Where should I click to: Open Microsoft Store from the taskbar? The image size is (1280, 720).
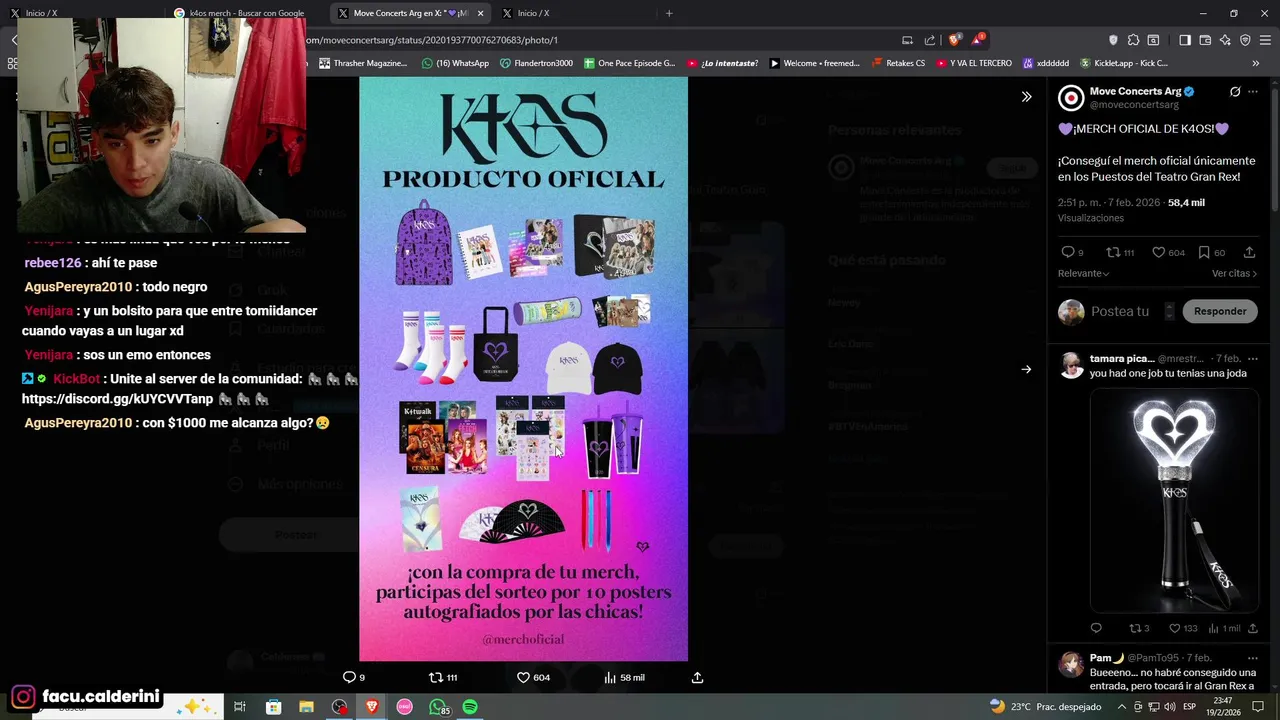[273, 707]
